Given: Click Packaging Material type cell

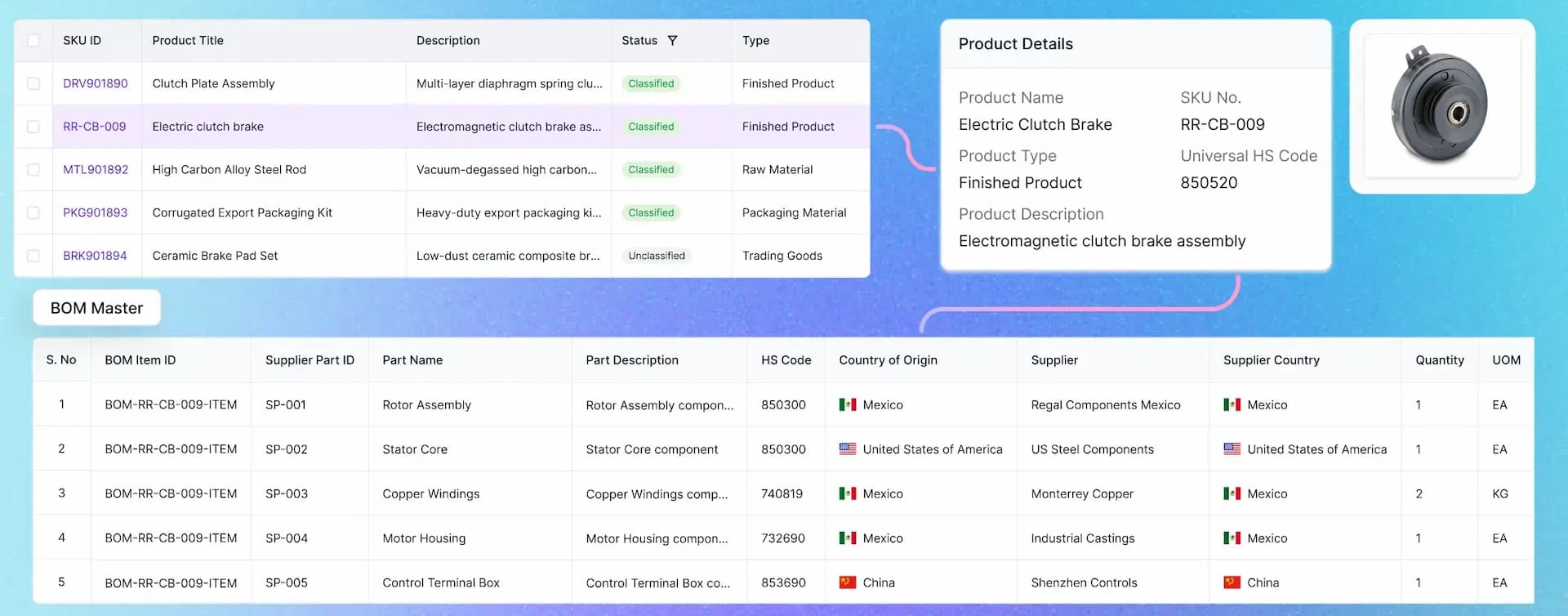Looking at the screenshot, I should pyautogui.click(x=794, y=212).
